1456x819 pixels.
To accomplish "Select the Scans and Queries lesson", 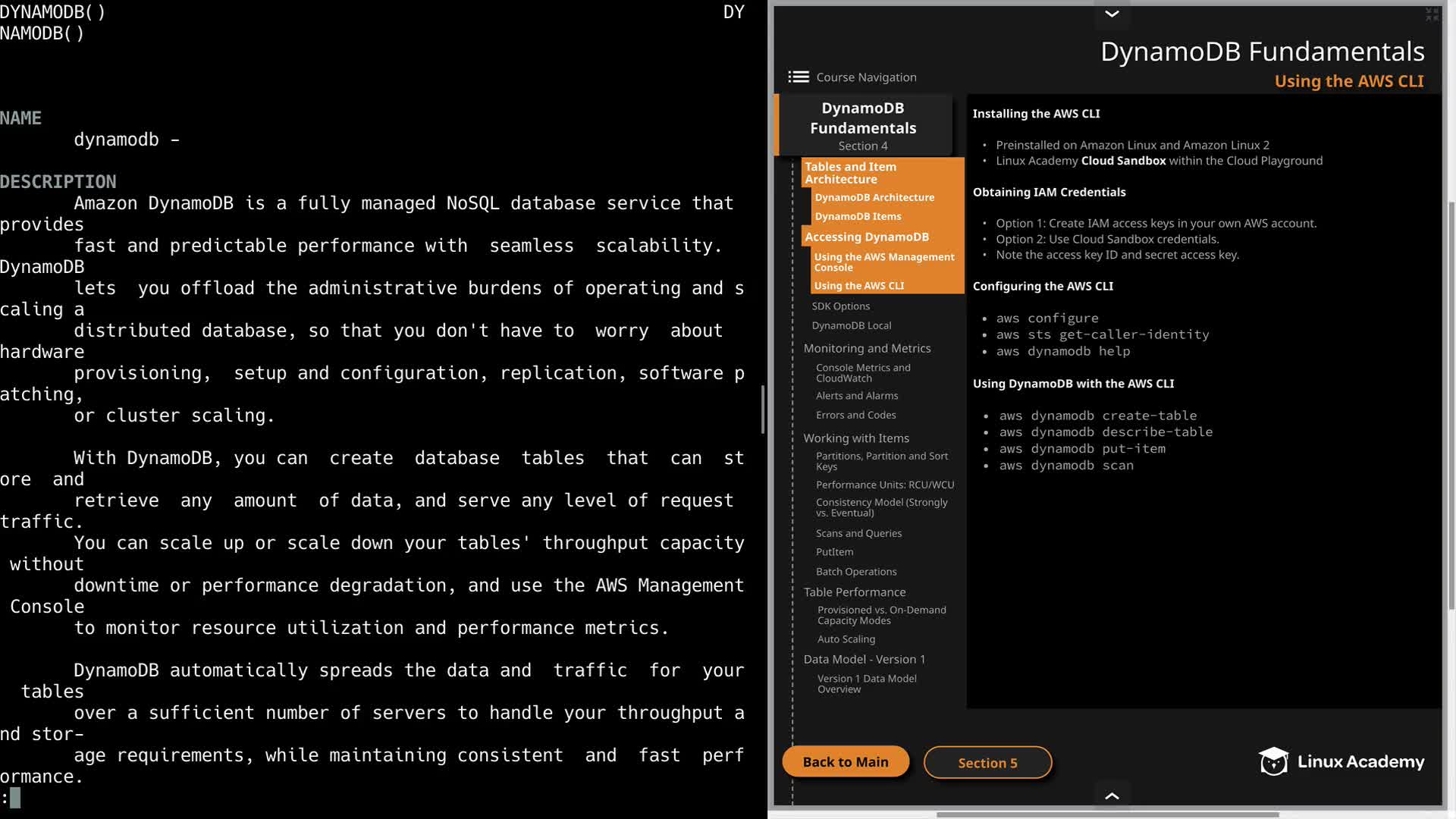I will 858,533.
